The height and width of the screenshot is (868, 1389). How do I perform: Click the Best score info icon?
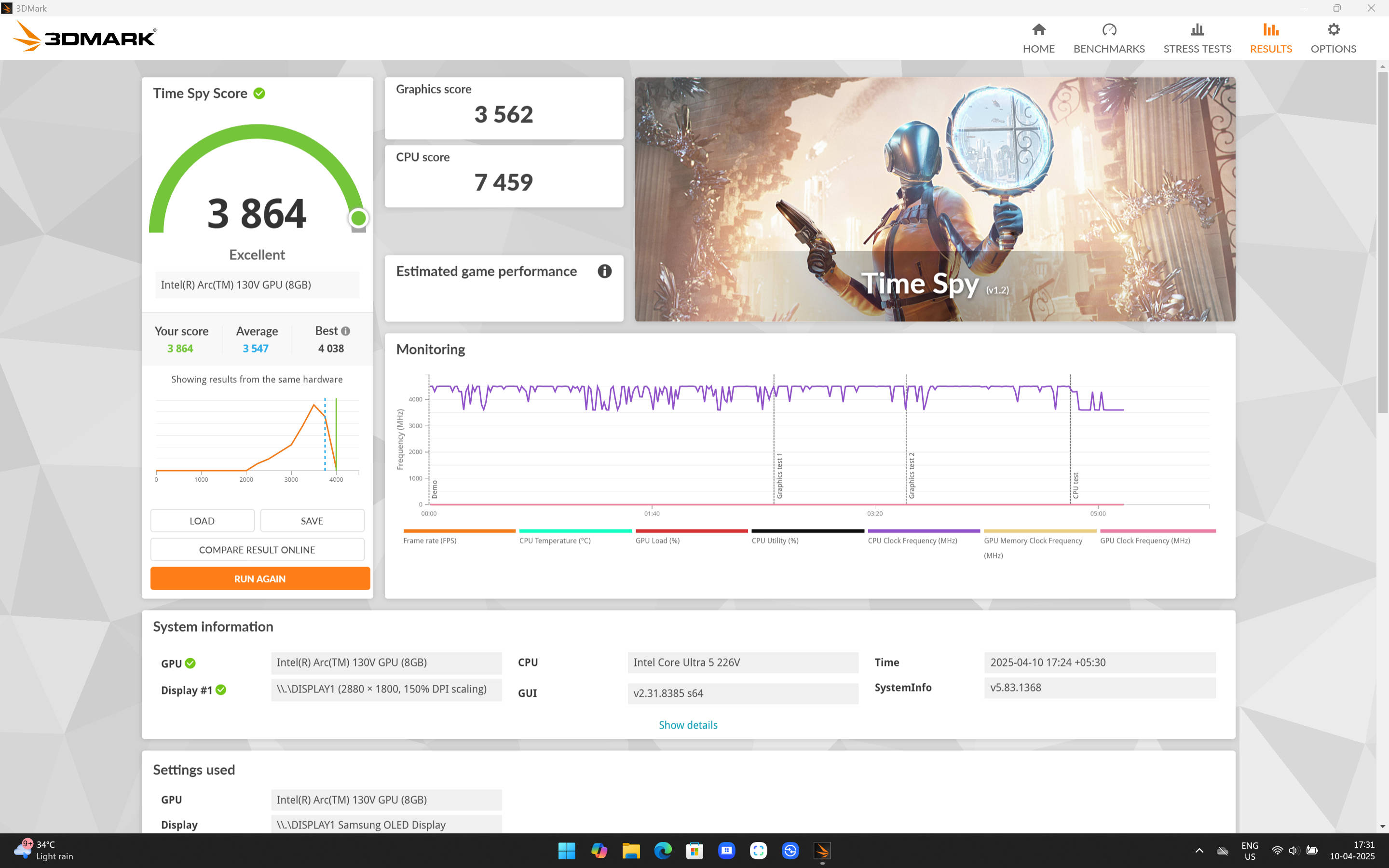[345, 331]
